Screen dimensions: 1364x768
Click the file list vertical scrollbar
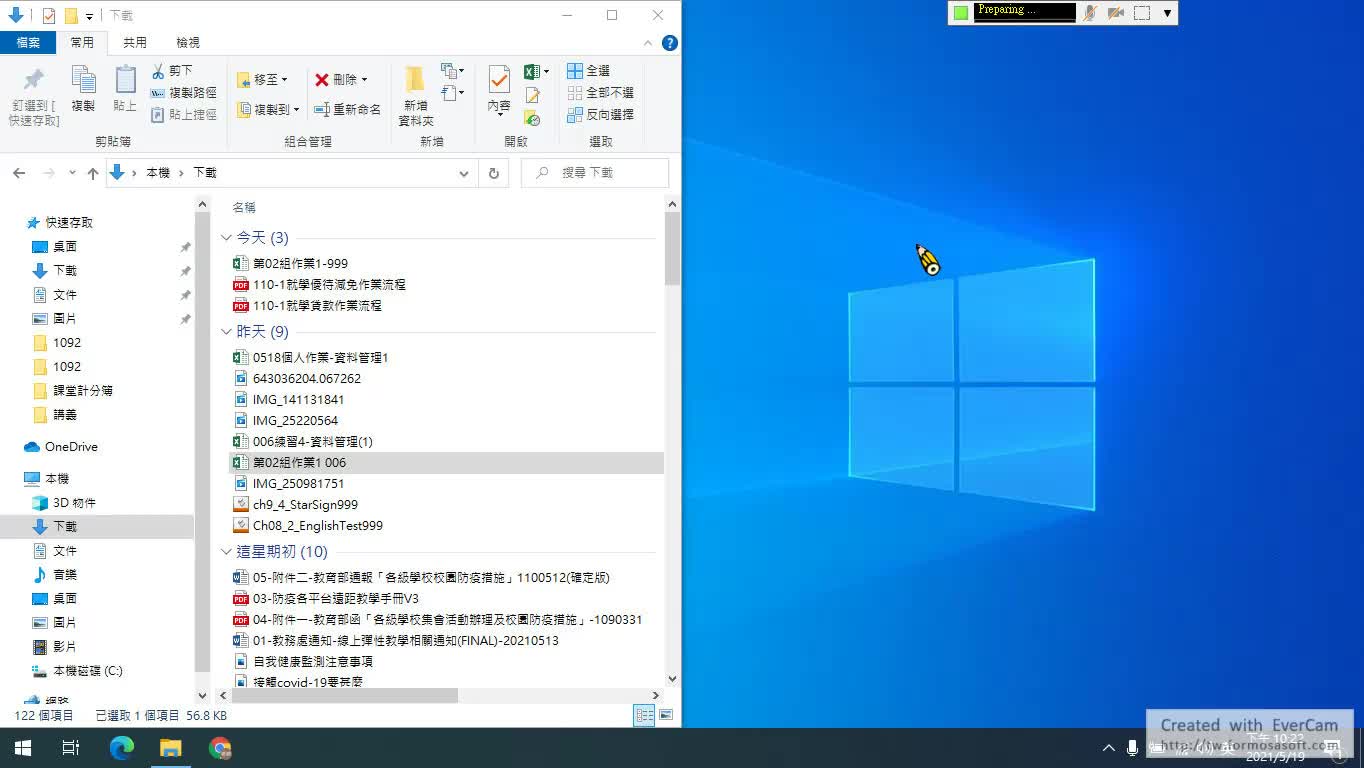tap(672, 249)
